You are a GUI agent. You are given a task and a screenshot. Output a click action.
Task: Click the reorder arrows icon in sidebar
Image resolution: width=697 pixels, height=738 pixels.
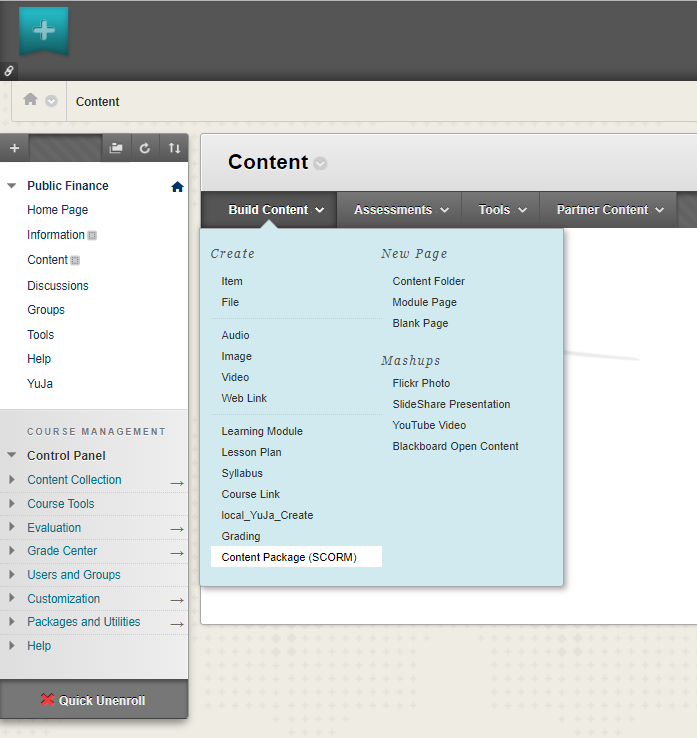coord(174,148)
